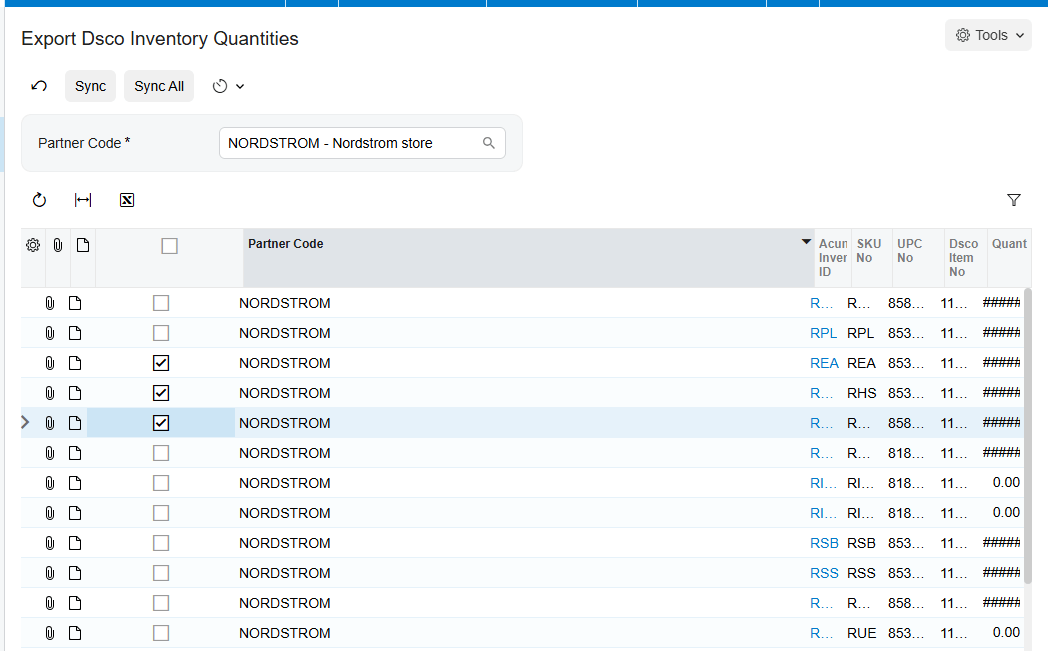Check the box in the first NORDSTROM row

point(161,303)
